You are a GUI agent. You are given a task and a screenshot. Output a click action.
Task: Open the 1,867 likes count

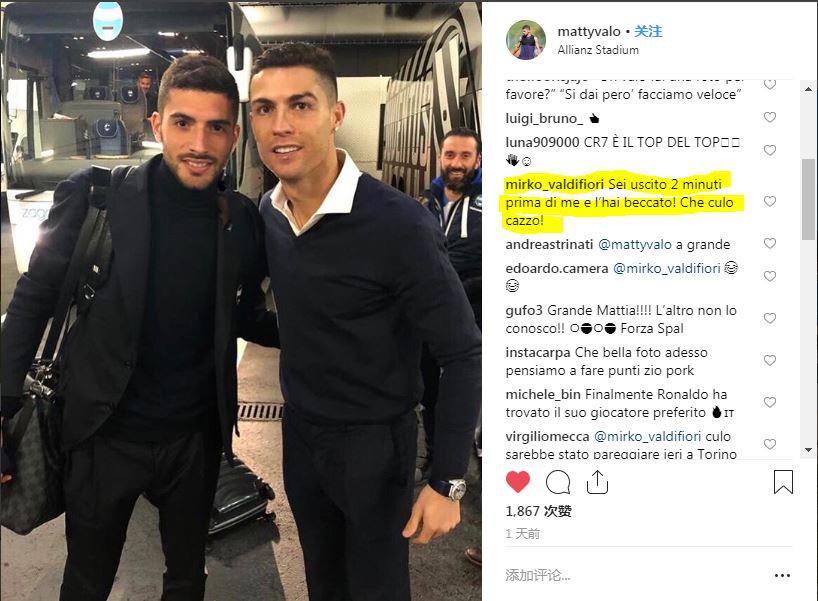click(538, 511)
